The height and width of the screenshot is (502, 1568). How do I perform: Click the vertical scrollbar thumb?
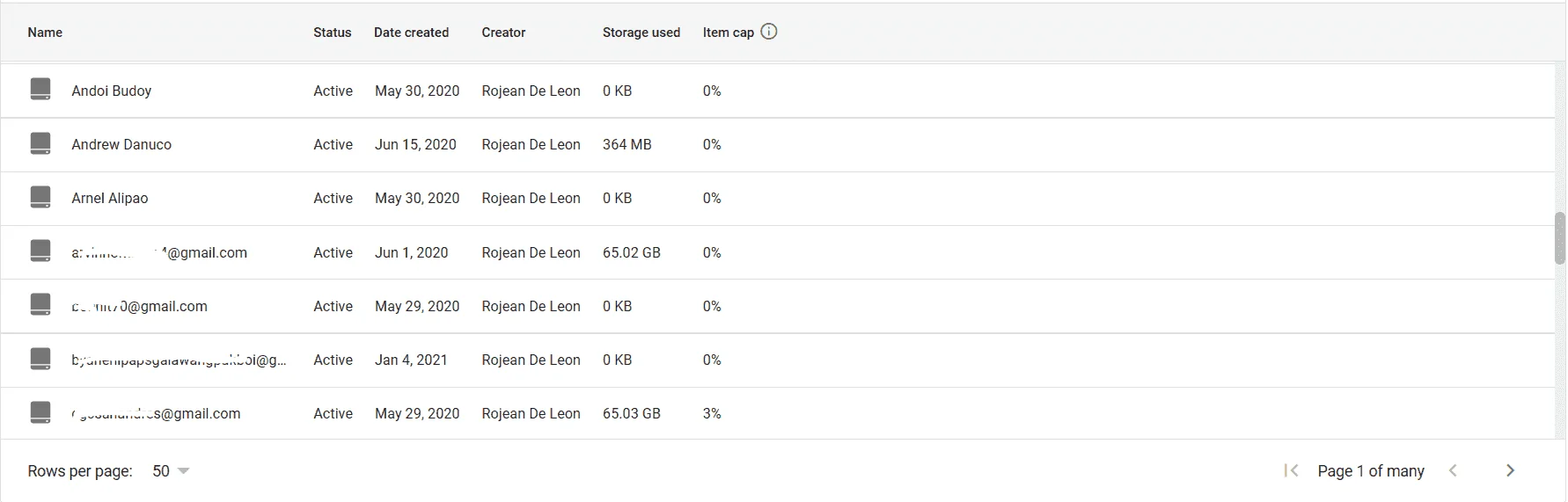[x=1559, y=237]
